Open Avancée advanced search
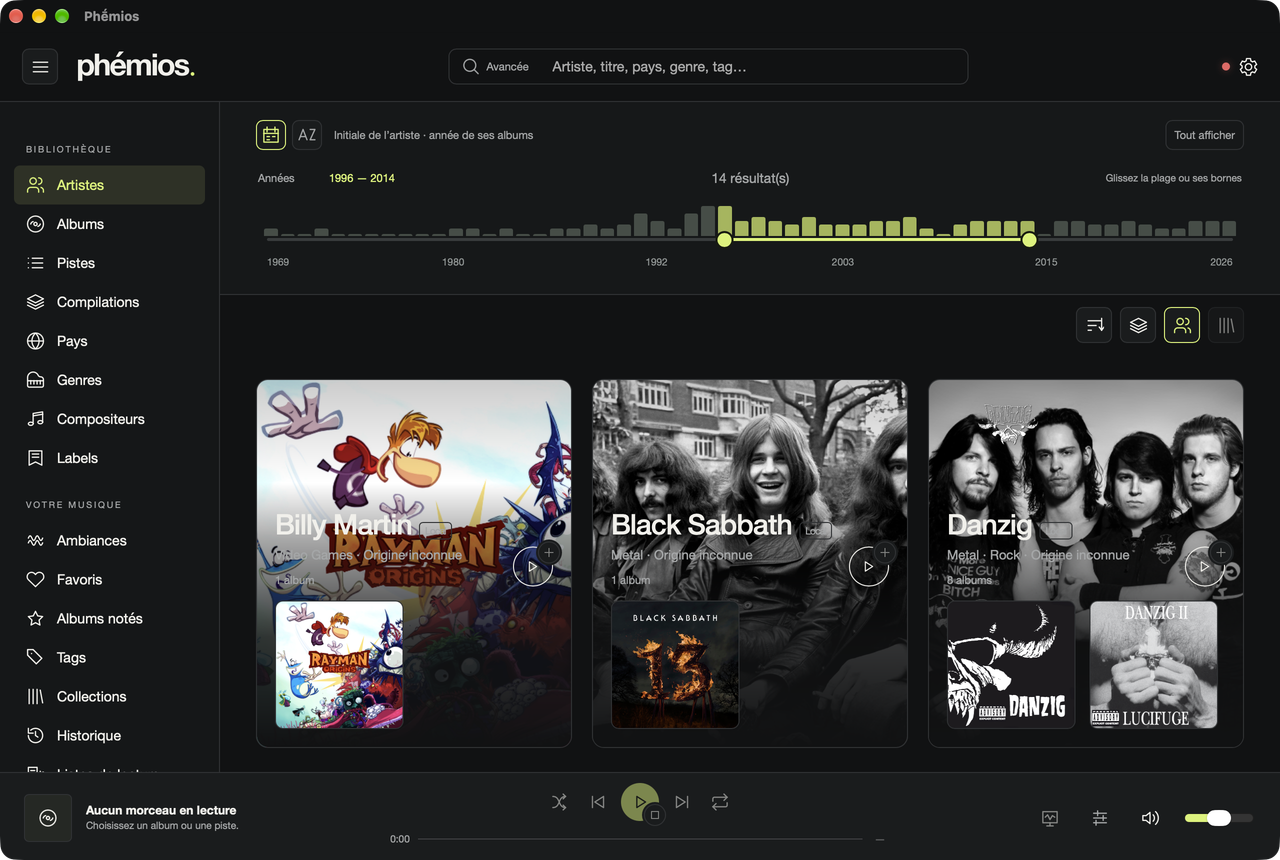The image size is (1280, 860). click(x=496, y=67)
